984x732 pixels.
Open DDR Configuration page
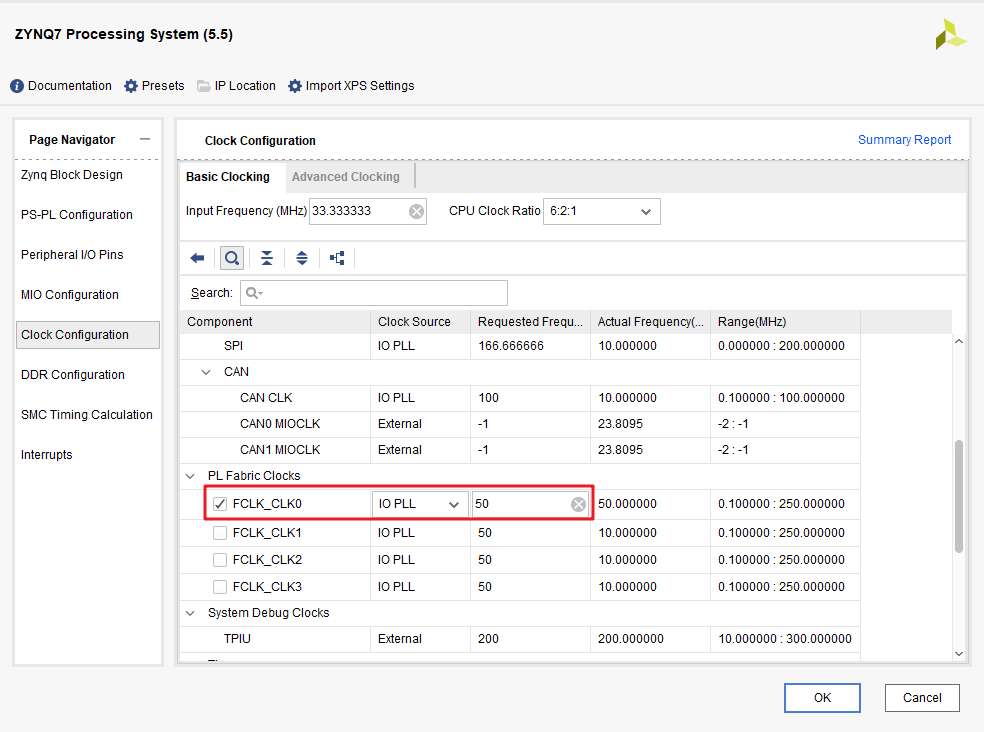coord(73,375)
